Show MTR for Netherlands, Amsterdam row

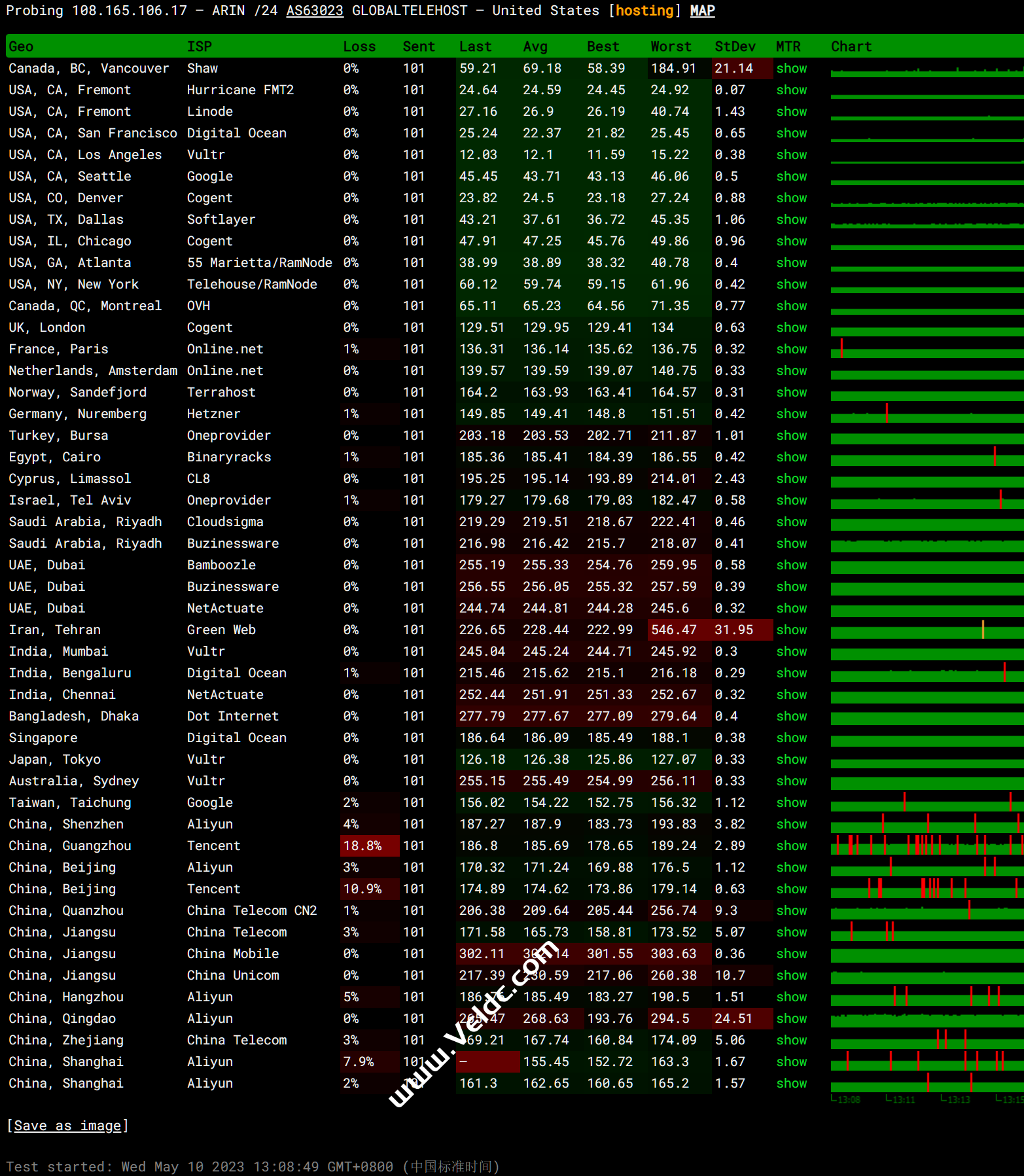coord(791,370)
